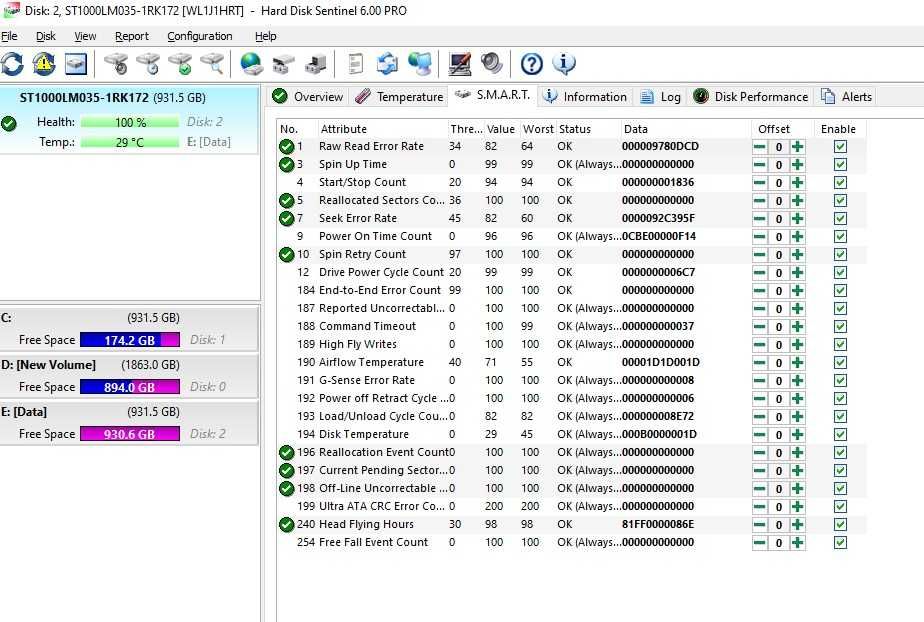This screenshot has width=924, height=622.
Task: Click the document report toolbar icon
Action: (355, 64)
